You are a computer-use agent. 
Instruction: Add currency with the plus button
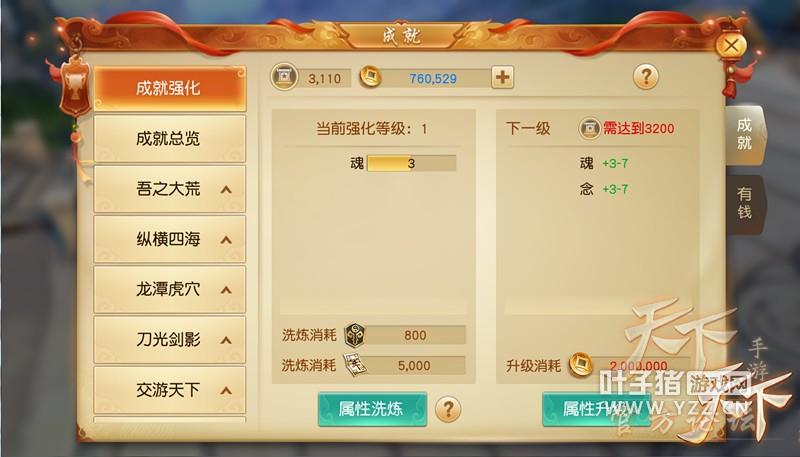(503, 78)
